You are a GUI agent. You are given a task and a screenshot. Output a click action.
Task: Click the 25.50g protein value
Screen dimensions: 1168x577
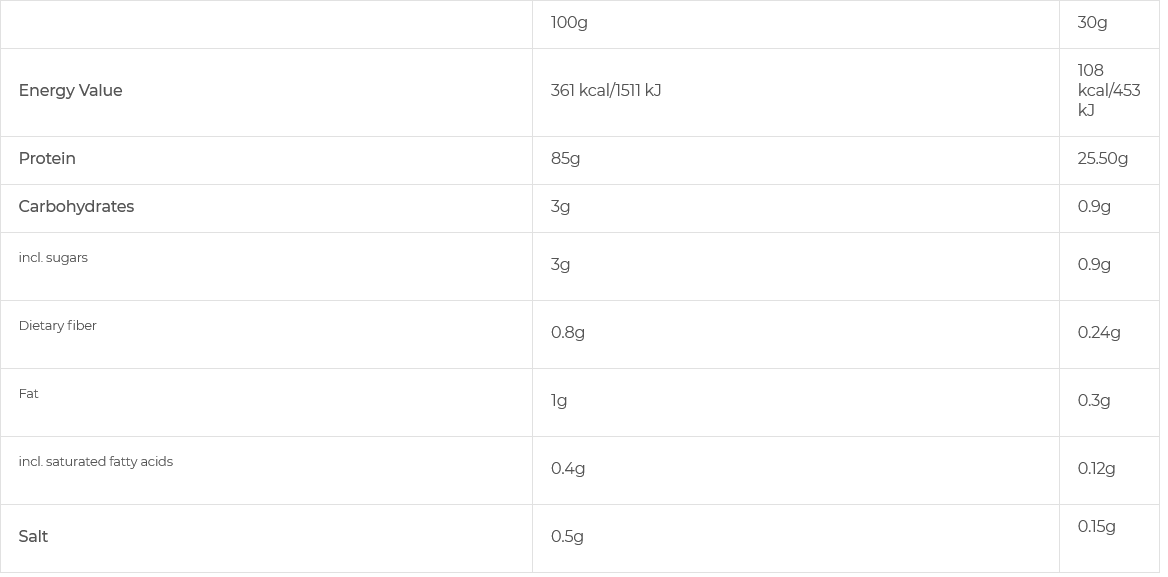tap(1102, 159)
